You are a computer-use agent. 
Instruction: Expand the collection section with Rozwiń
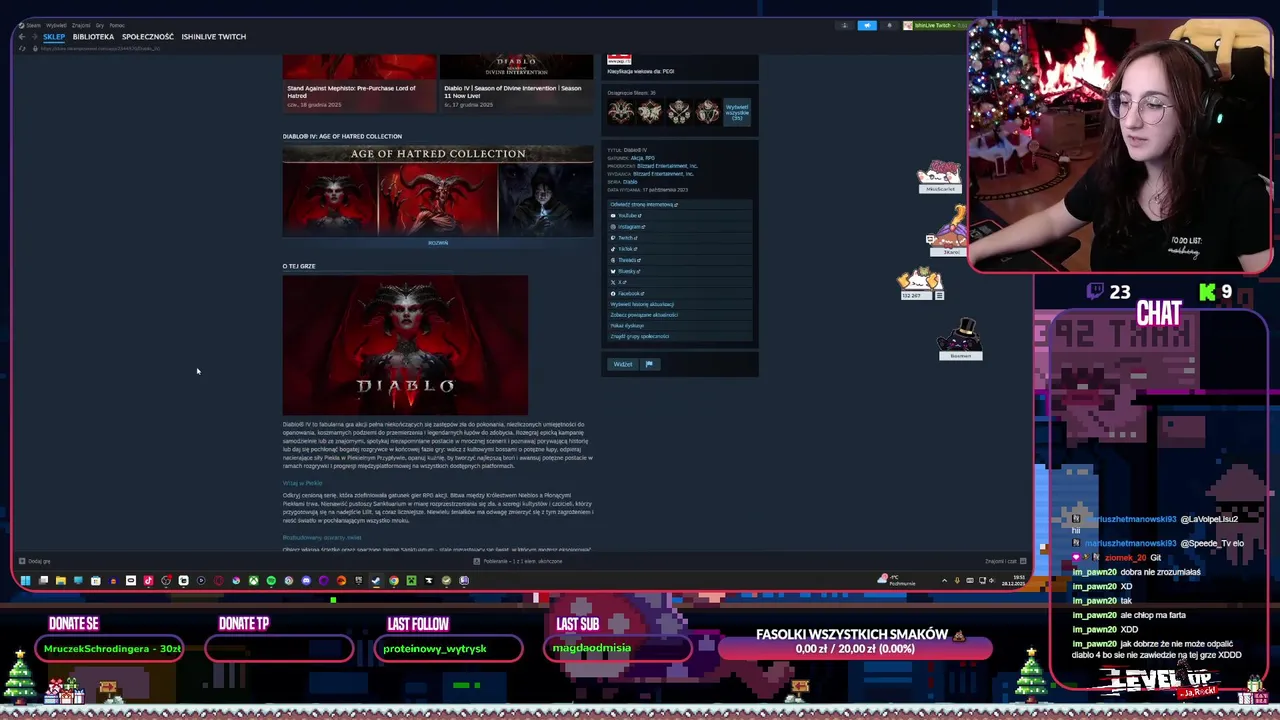click(x=438, y=243)
